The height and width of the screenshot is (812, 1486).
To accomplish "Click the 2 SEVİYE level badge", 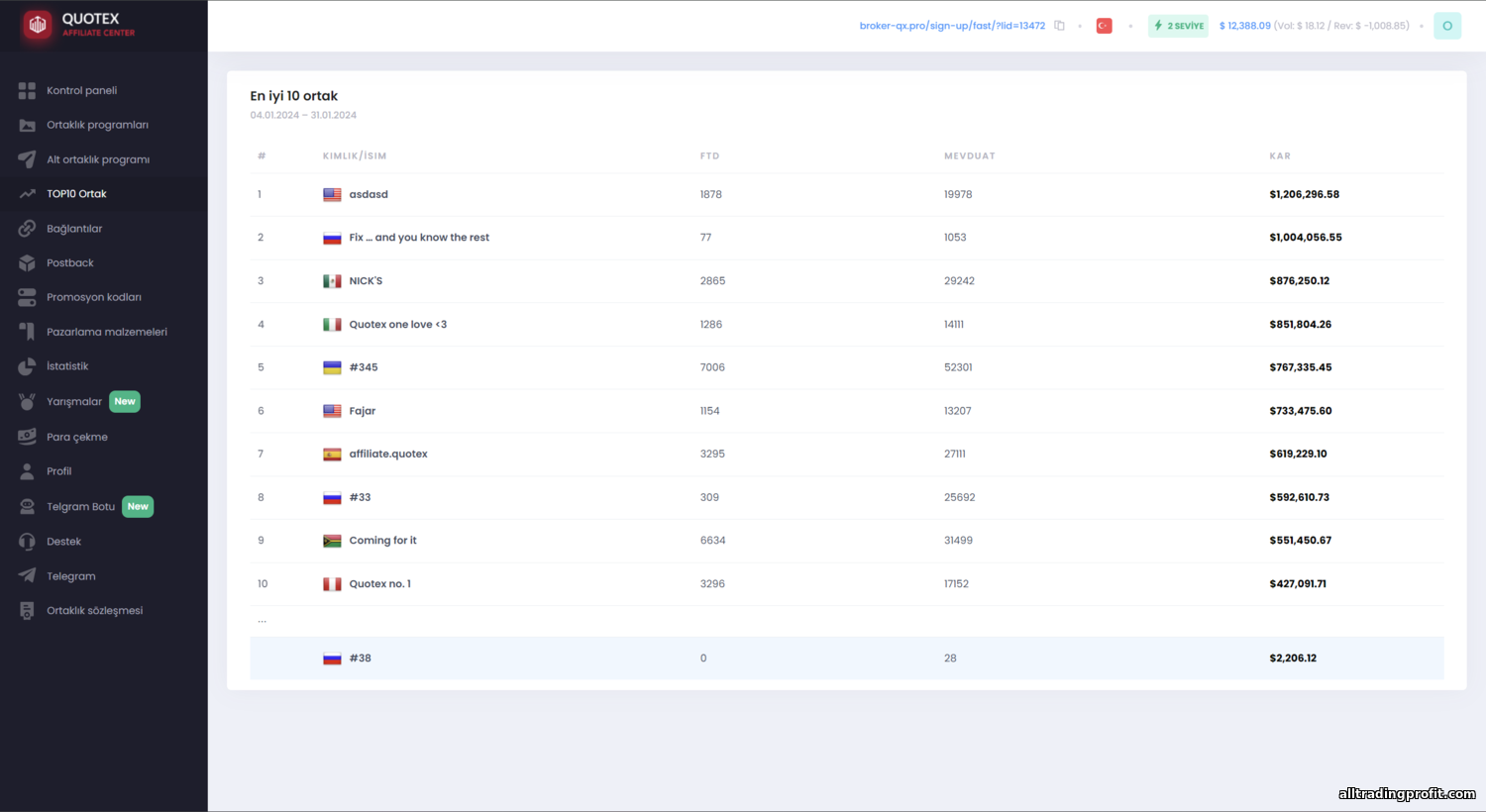I will pos(1178,26).
